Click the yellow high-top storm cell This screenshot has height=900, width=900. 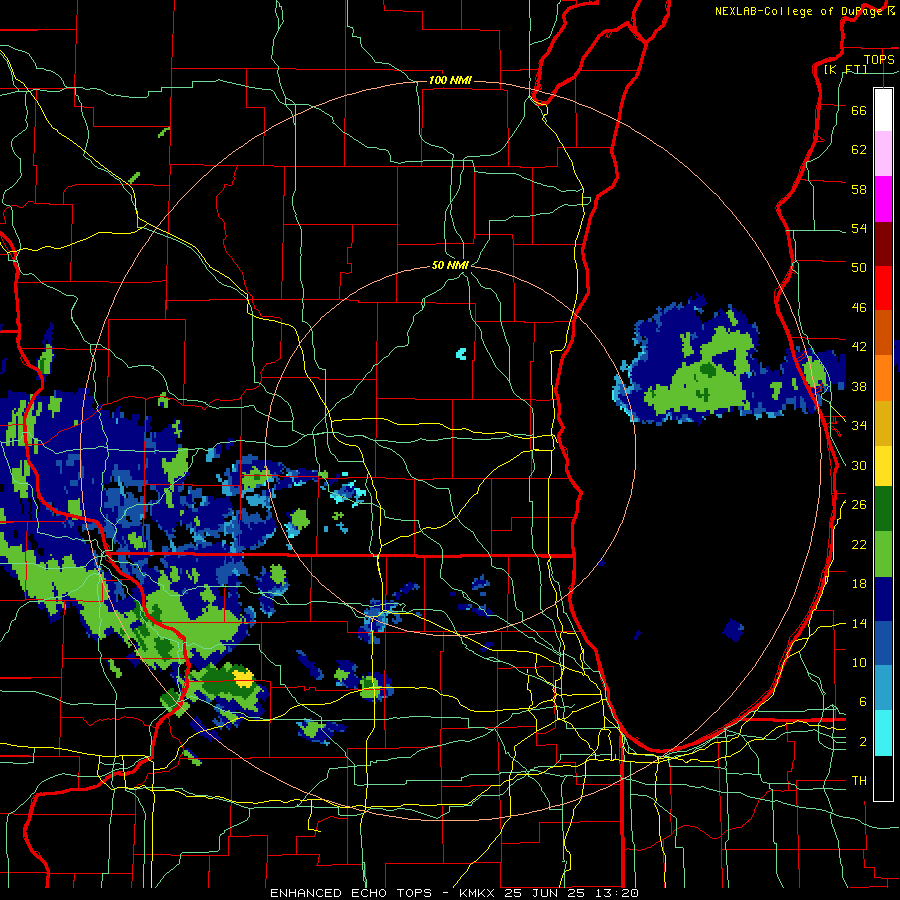244,677
